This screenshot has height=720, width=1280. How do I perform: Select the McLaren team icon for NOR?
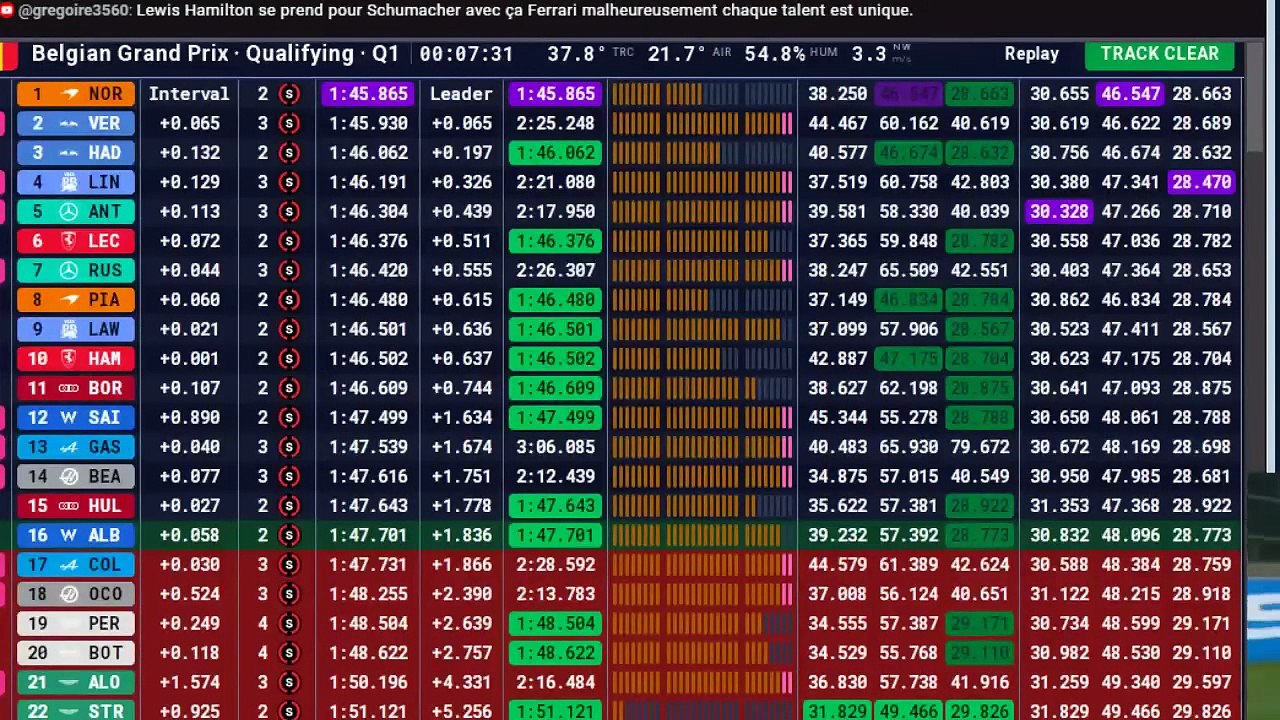point(70,94)
